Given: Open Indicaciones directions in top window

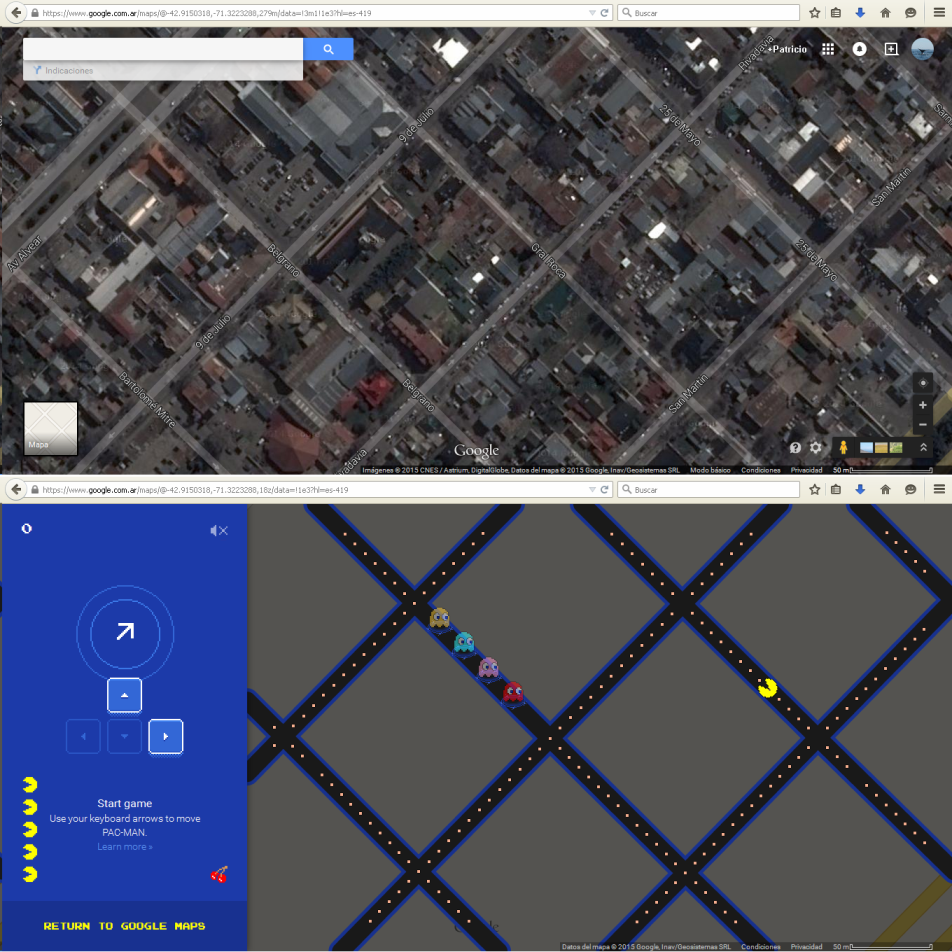Looking at the screenshot, I should coord(64,70).
